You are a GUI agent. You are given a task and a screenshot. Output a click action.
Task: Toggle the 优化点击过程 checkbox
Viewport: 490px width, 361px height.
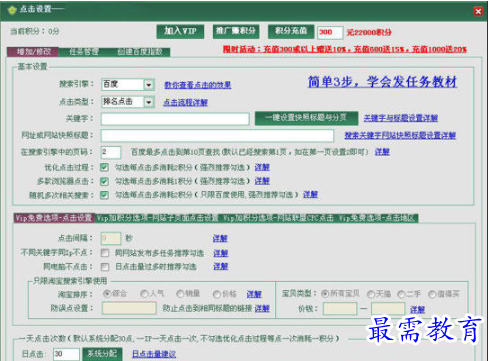point(104,167)
